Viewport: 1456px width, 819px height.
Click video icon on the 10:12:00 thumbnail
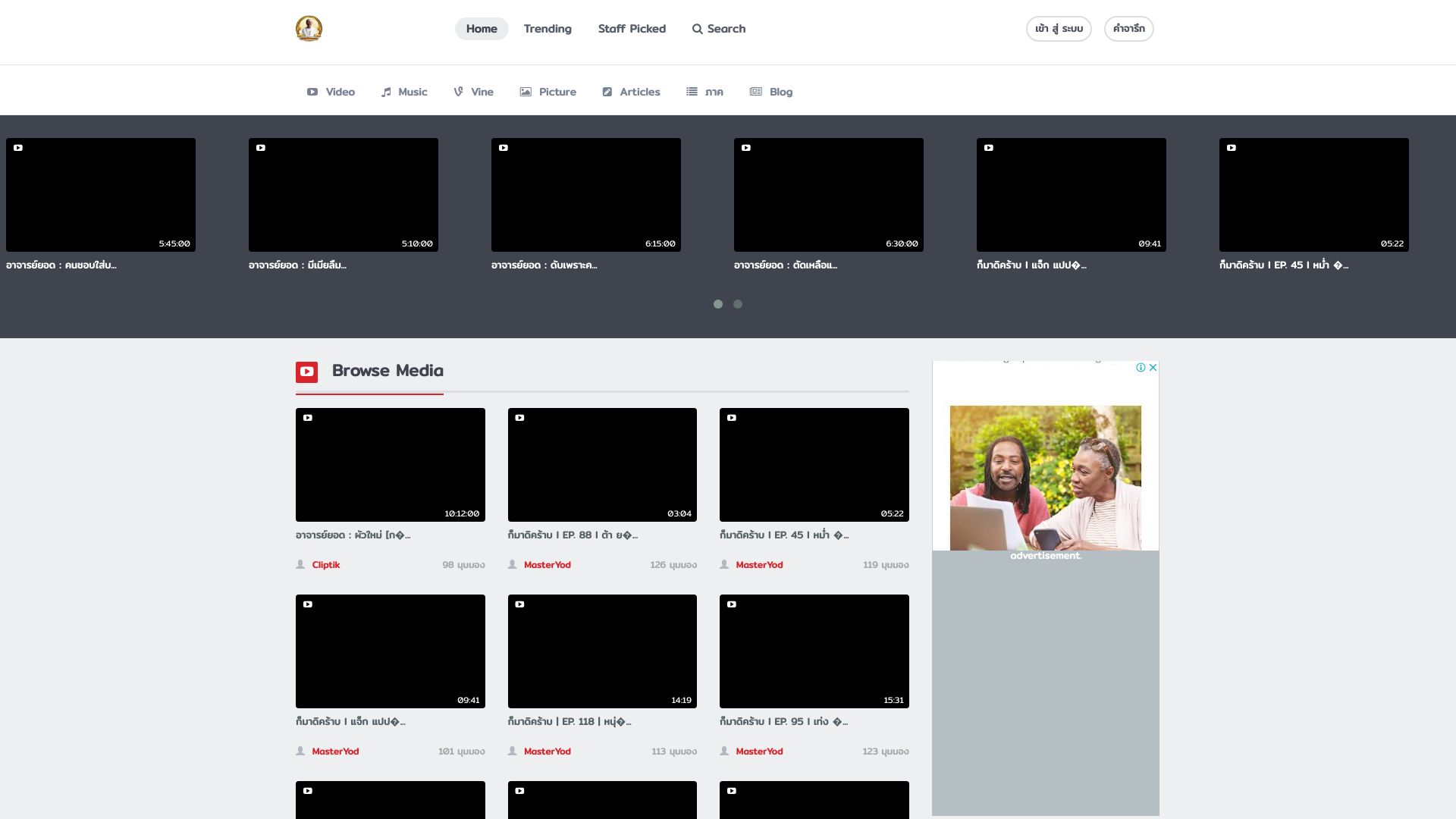[x=308, y=418]
